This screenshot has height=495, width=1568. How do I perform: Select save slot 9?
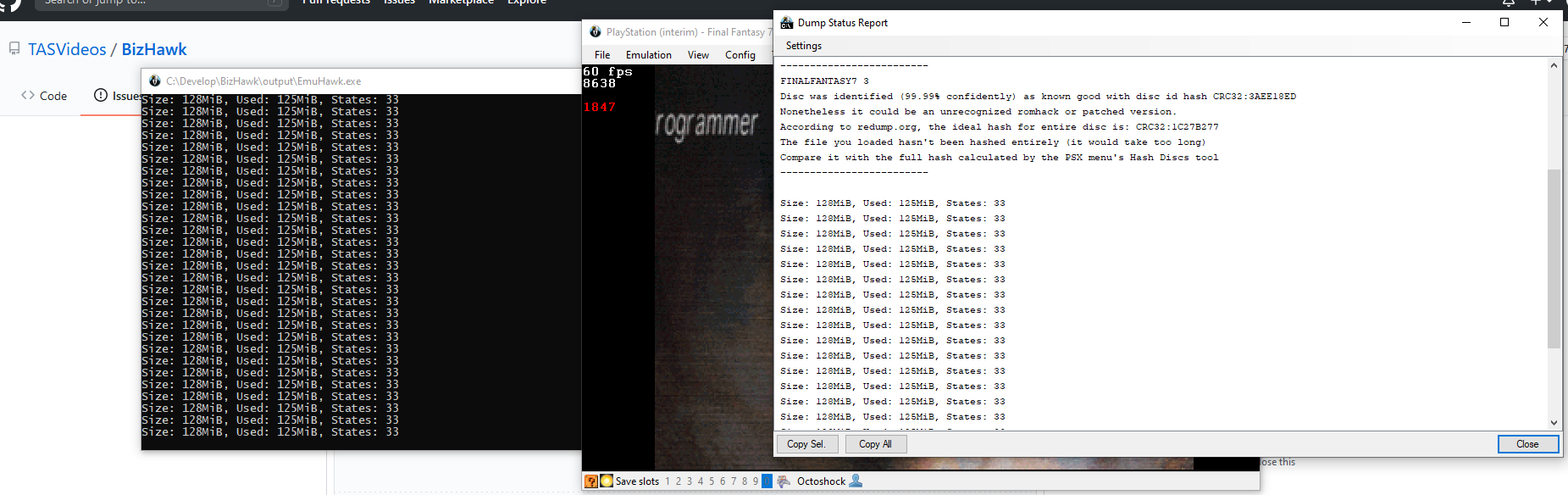[756, 481]
